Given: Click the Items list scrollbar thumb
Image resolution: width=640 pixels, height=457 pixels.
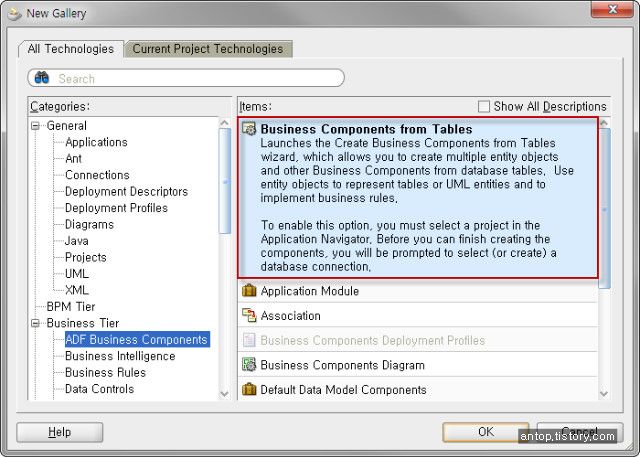Looking at the screenshot, I should (604, 209).
